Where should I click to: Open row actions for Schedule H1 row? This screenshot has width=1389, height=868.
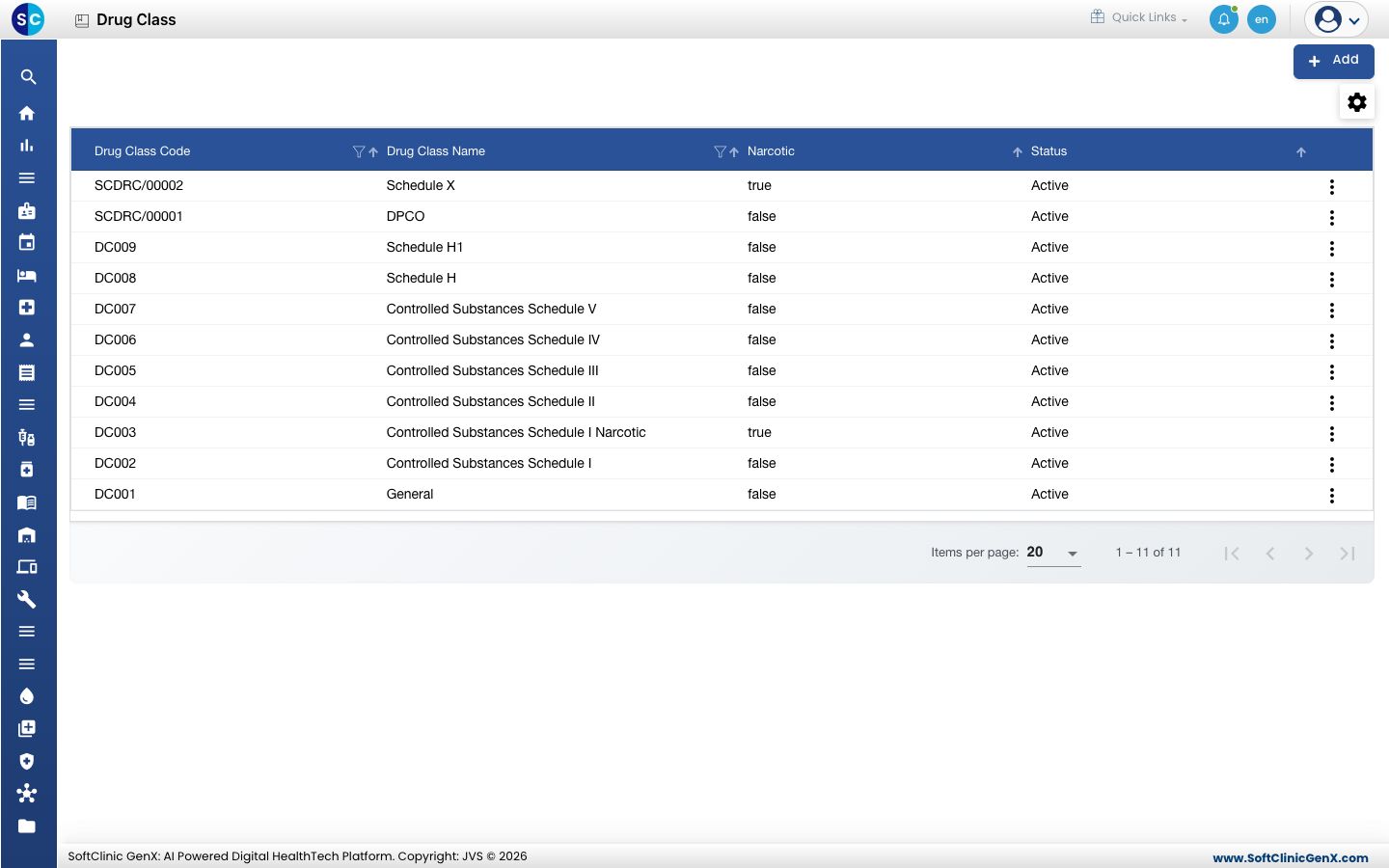(1332, 249)
